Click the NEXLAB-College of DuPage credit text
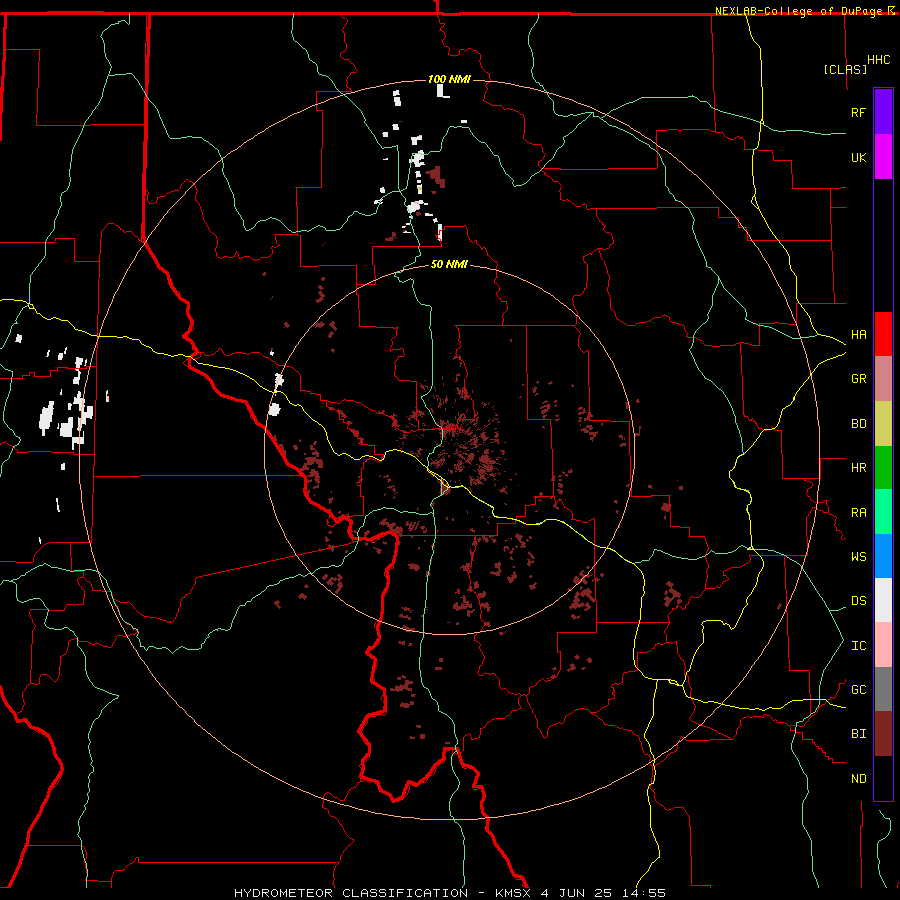Screen dimensions: 900x900 tap(804, 11)
